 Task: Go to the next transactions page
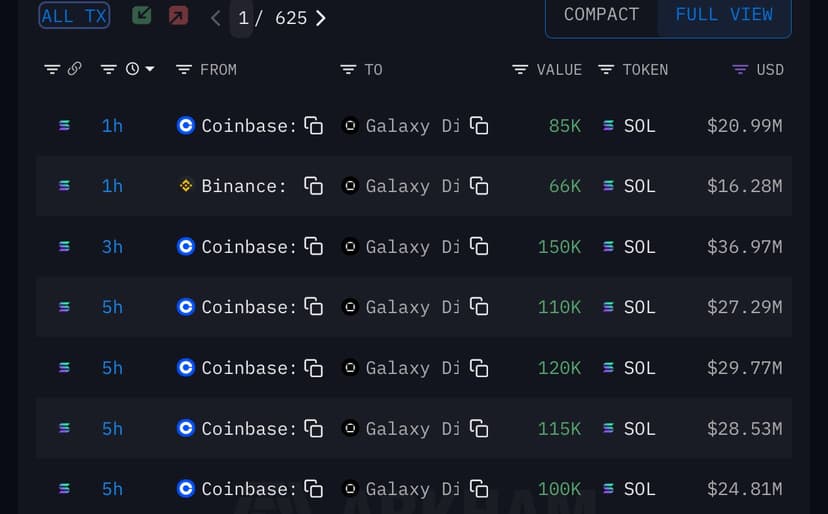[321, 18]
